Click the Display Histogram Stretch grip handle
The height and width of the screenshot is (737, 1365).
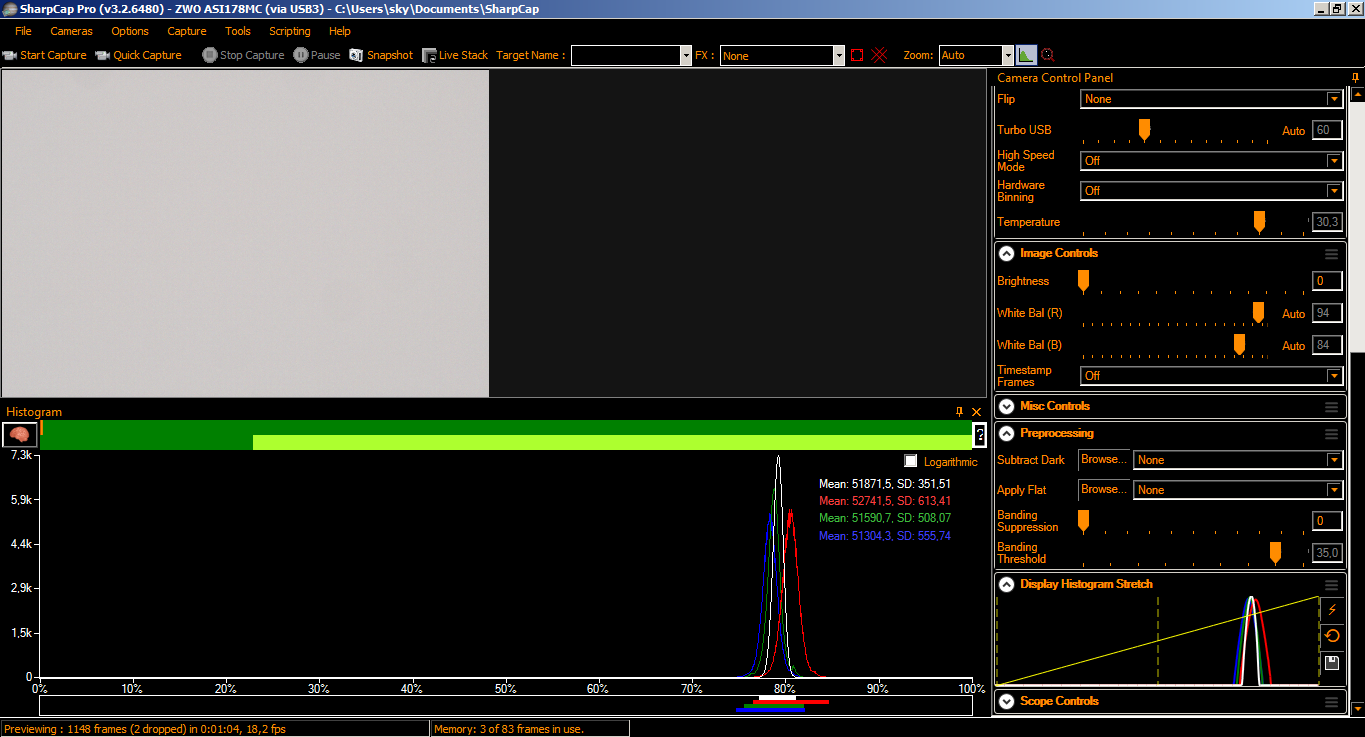click(1331, 585)
